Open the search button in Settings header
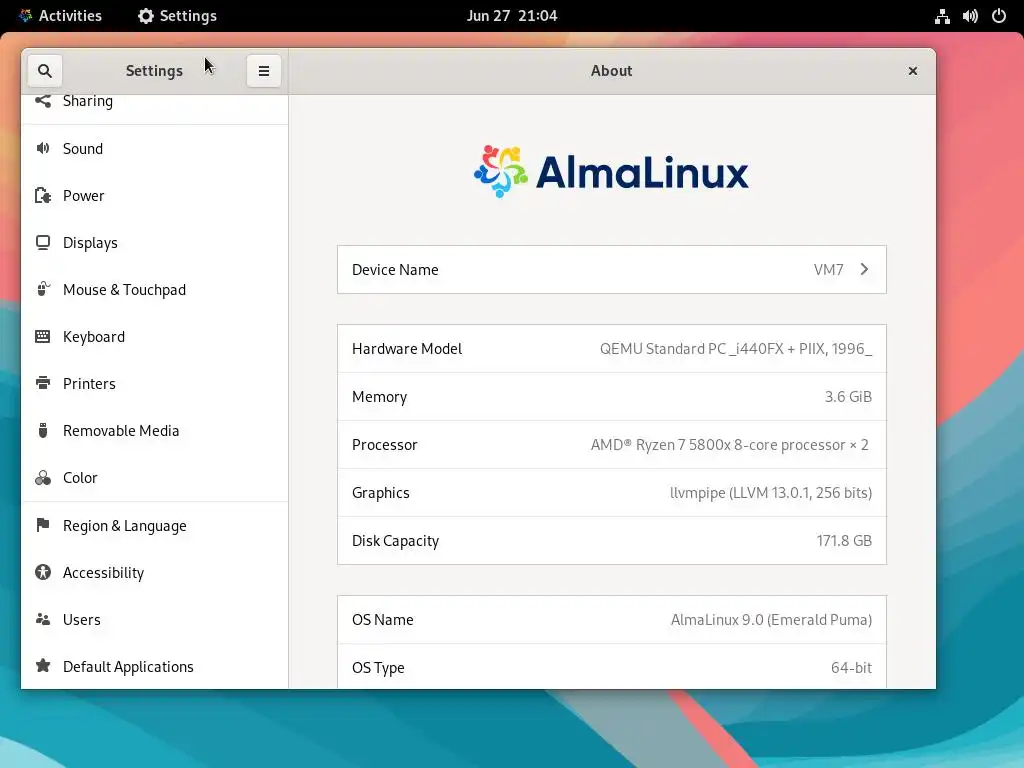This screenshot has height=768, width=1024. coord(44,71)
